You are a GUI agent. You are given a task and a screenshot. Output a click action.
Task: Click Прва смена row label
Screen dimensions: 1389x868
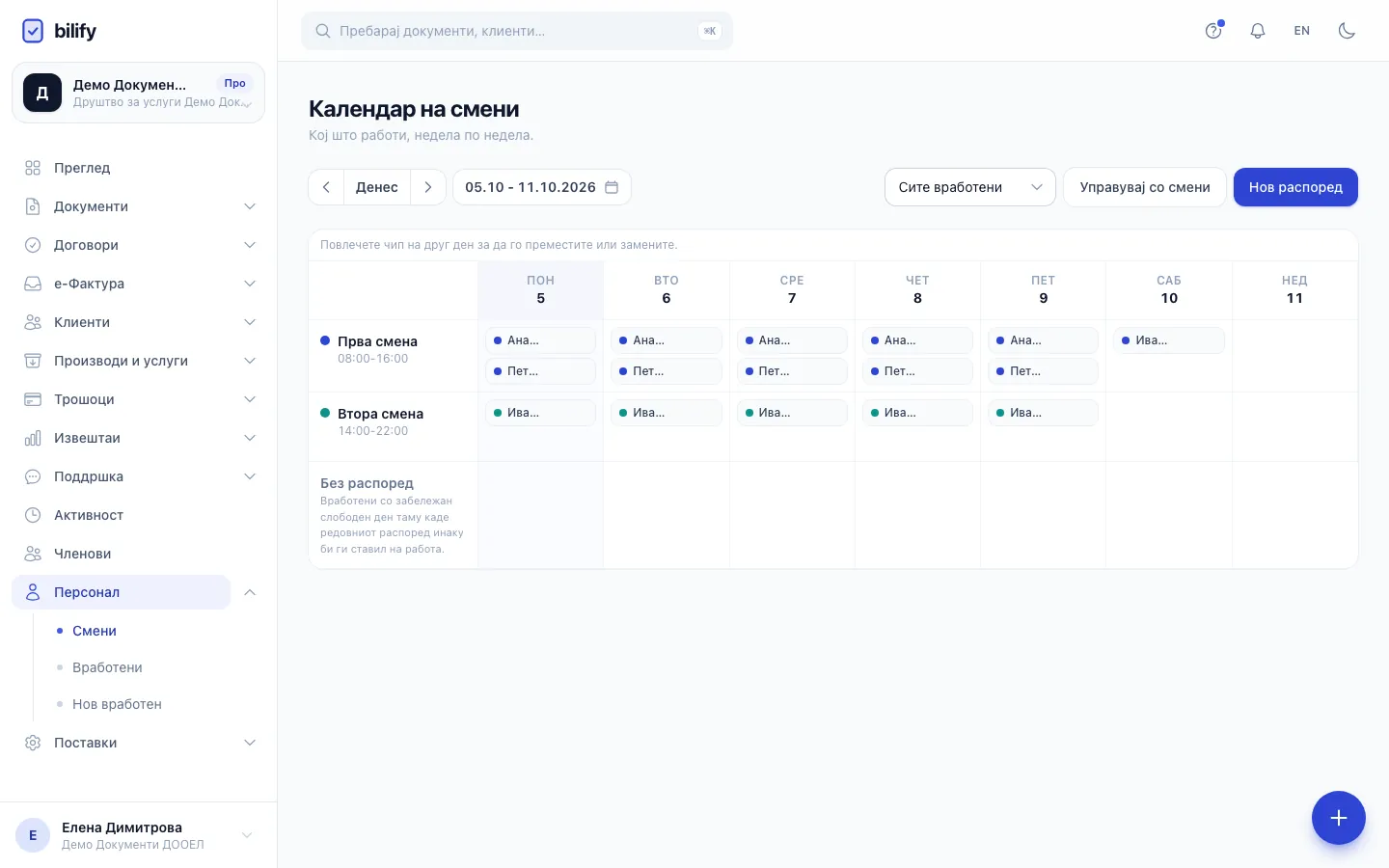[377, 341]
